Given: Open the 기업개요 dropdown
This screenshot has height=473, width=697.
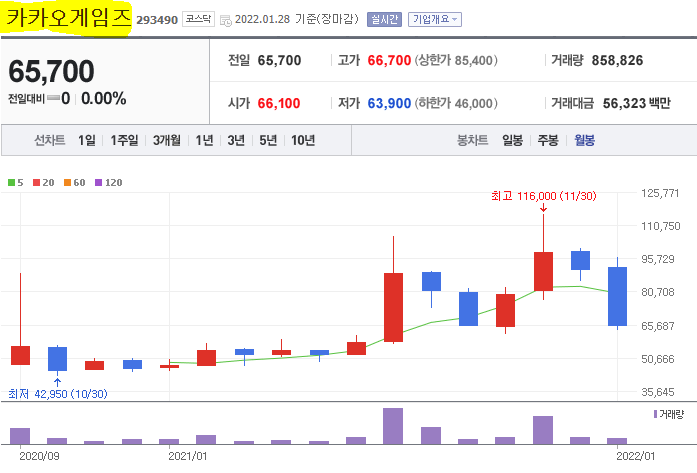Looking at the screenshot, I should tap(435, 20).
